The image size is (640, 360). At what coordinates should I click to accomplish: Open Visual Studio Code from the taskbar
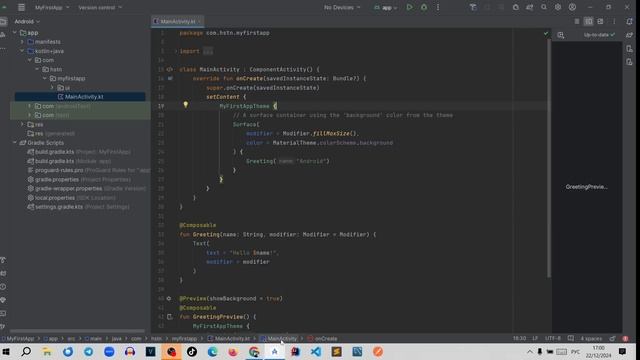(x=316, y=351)
